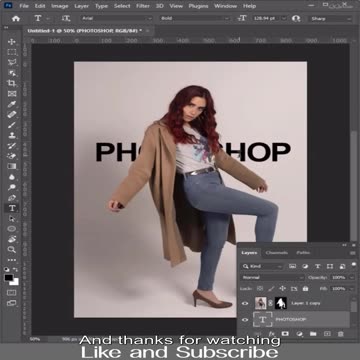Open the Opacity slider dropdown arrow
The image size is (360, 360).
coord(352,278)
